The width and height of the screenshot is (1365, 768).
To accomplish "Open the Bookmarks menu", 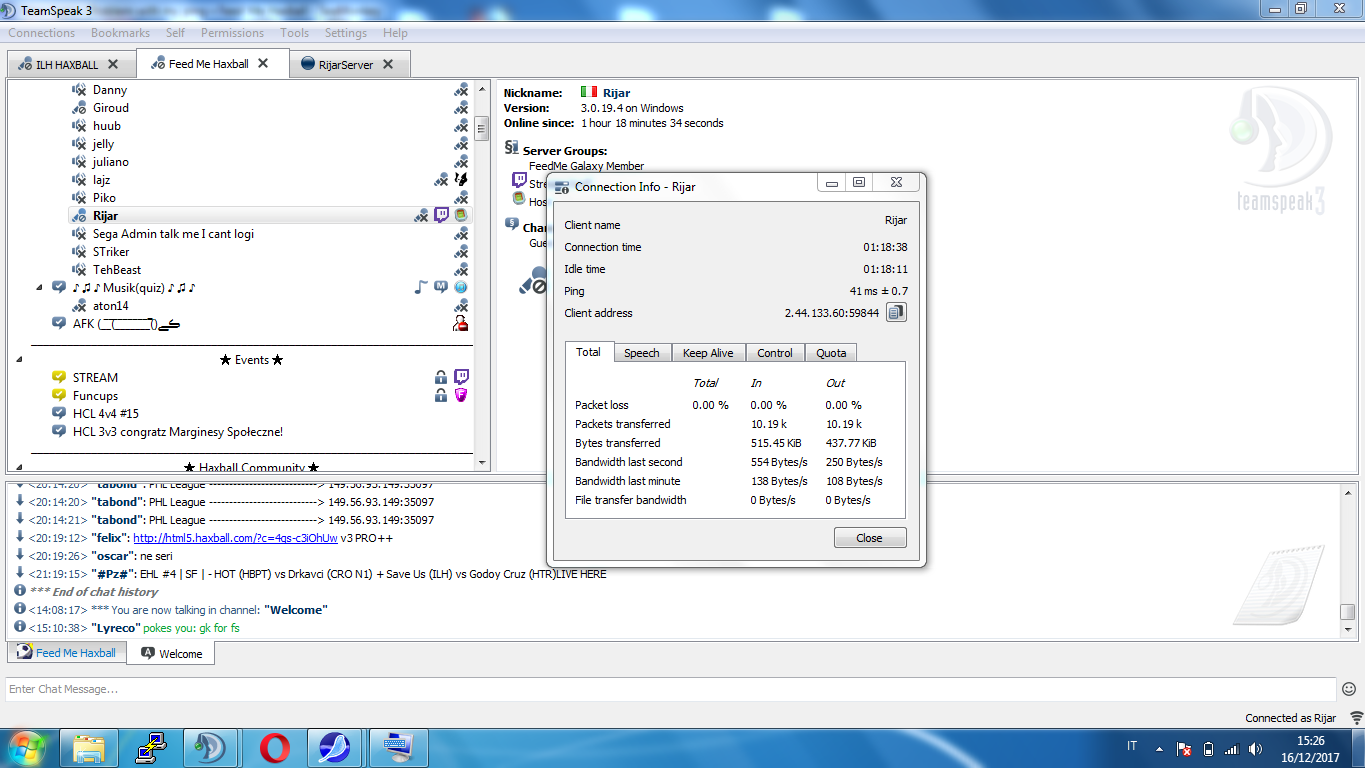I will click(x=120, y=33).
